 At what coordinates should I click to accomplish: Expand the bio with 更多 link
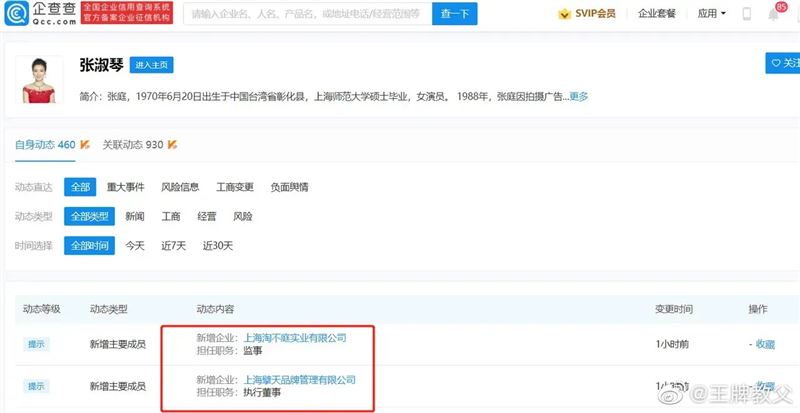(x=579, y=96)
